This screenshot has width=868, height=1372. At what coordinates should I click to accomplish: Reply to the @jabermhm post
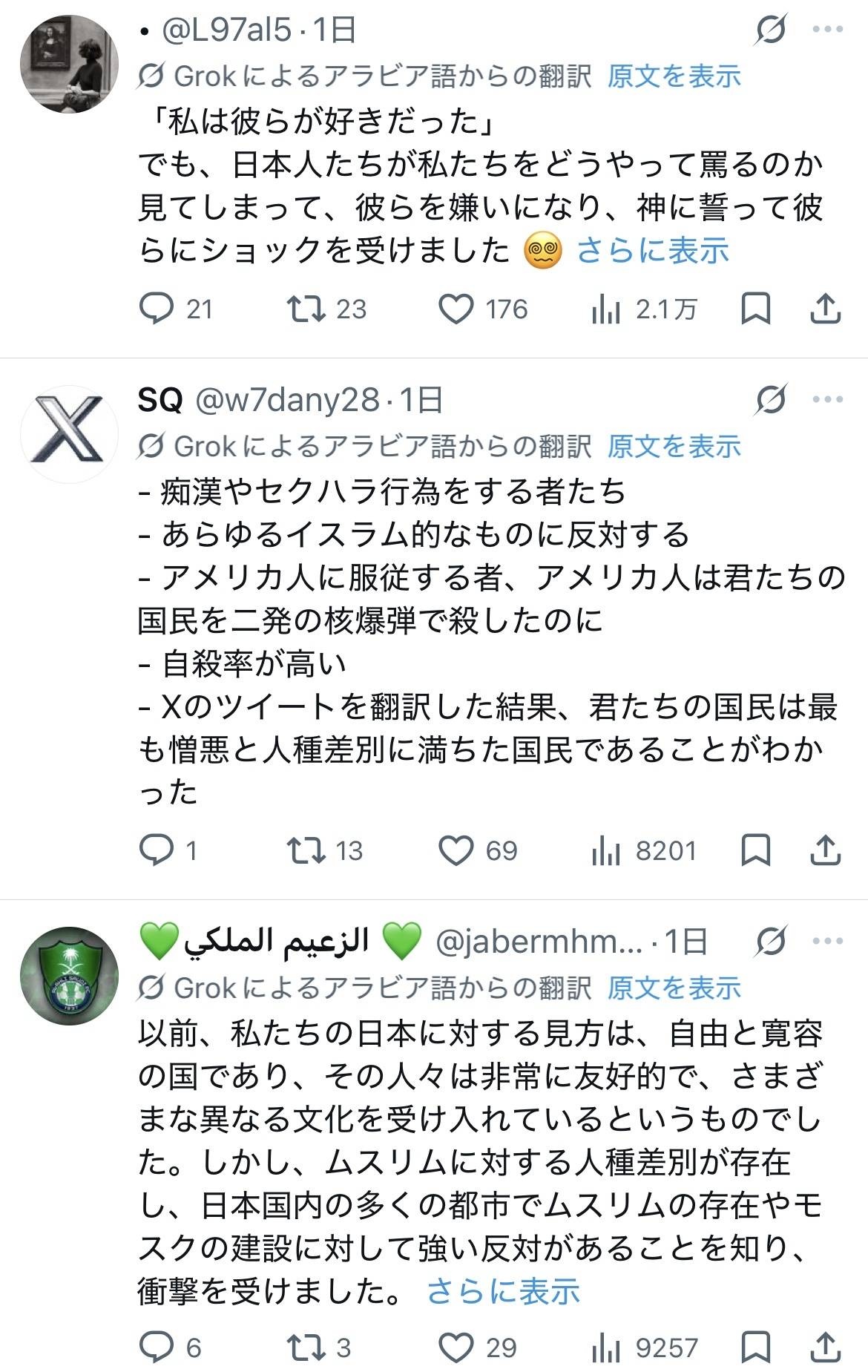[157, 1347]
